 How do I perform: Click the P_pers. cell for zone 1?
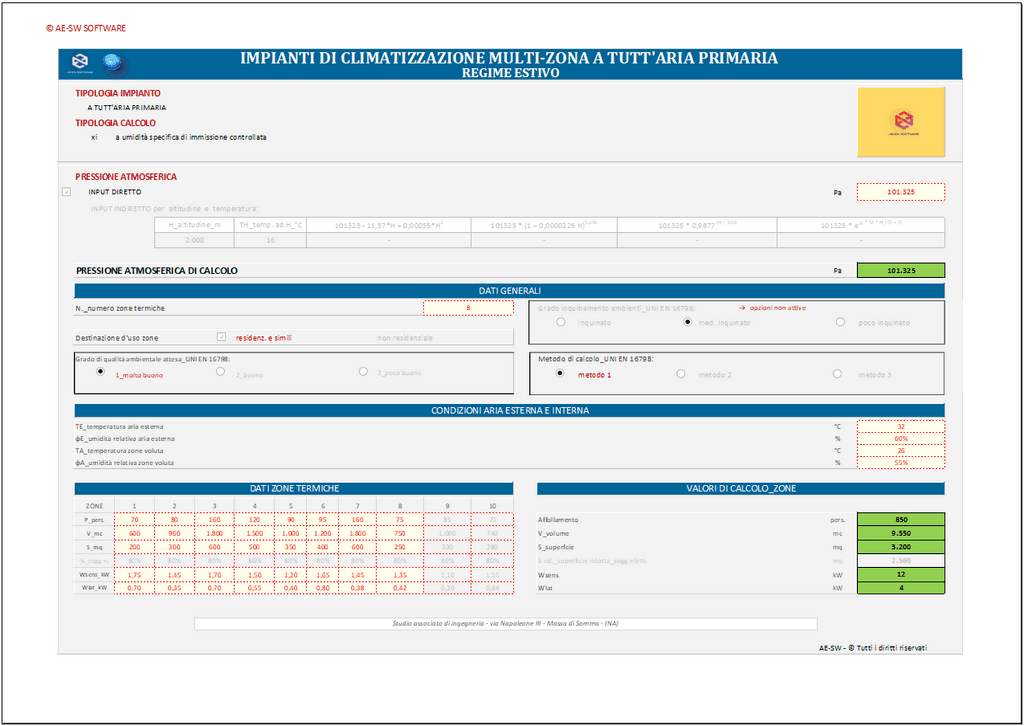point(134,520)
